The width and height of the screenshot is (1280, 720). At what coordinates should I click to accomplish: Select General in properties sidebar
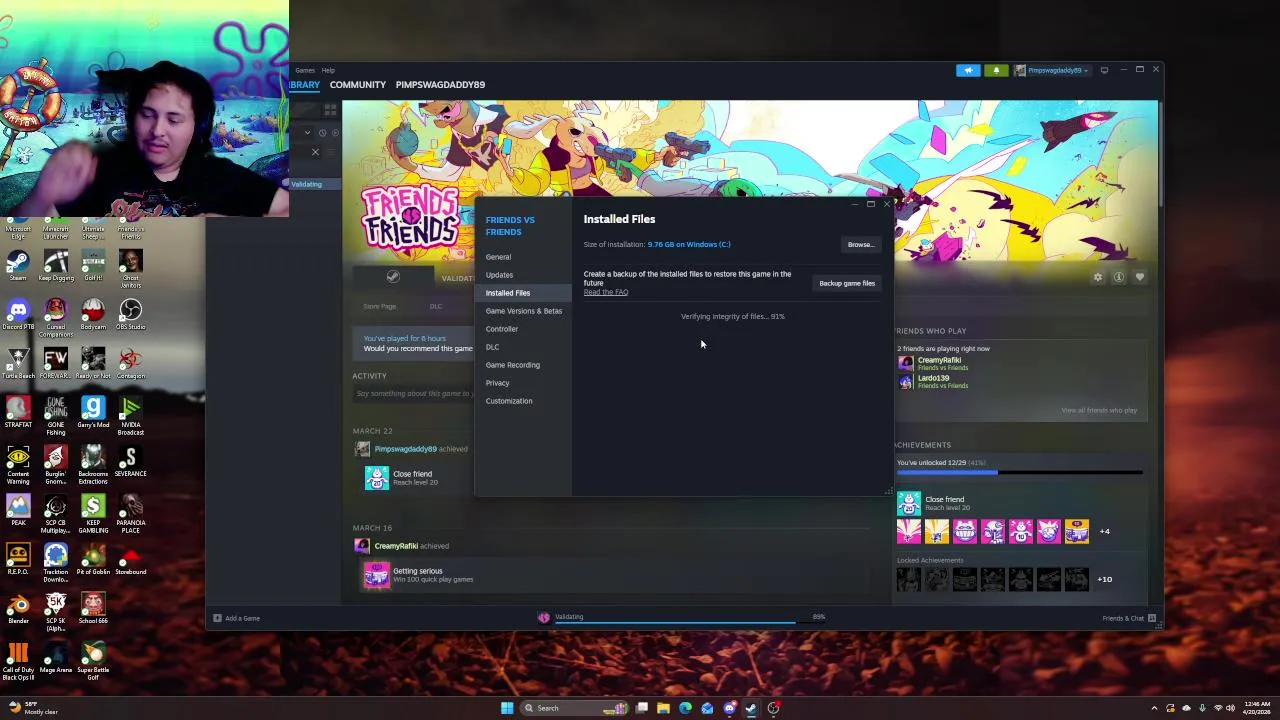(x=498, y=257)
